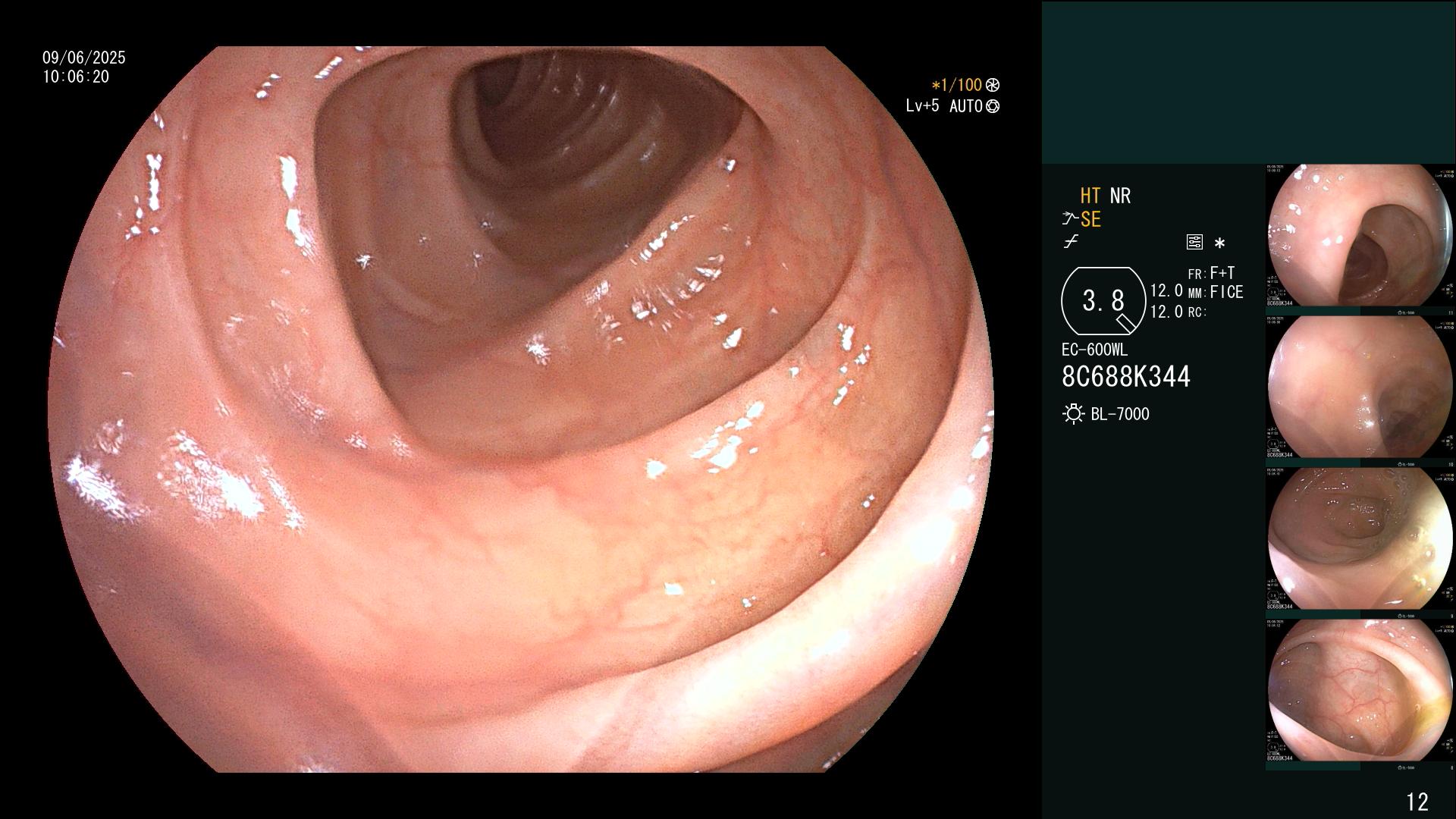The image size is (1456, 819).
Task: Click the *1/100 shutter speed value
Action: point(957,86)
